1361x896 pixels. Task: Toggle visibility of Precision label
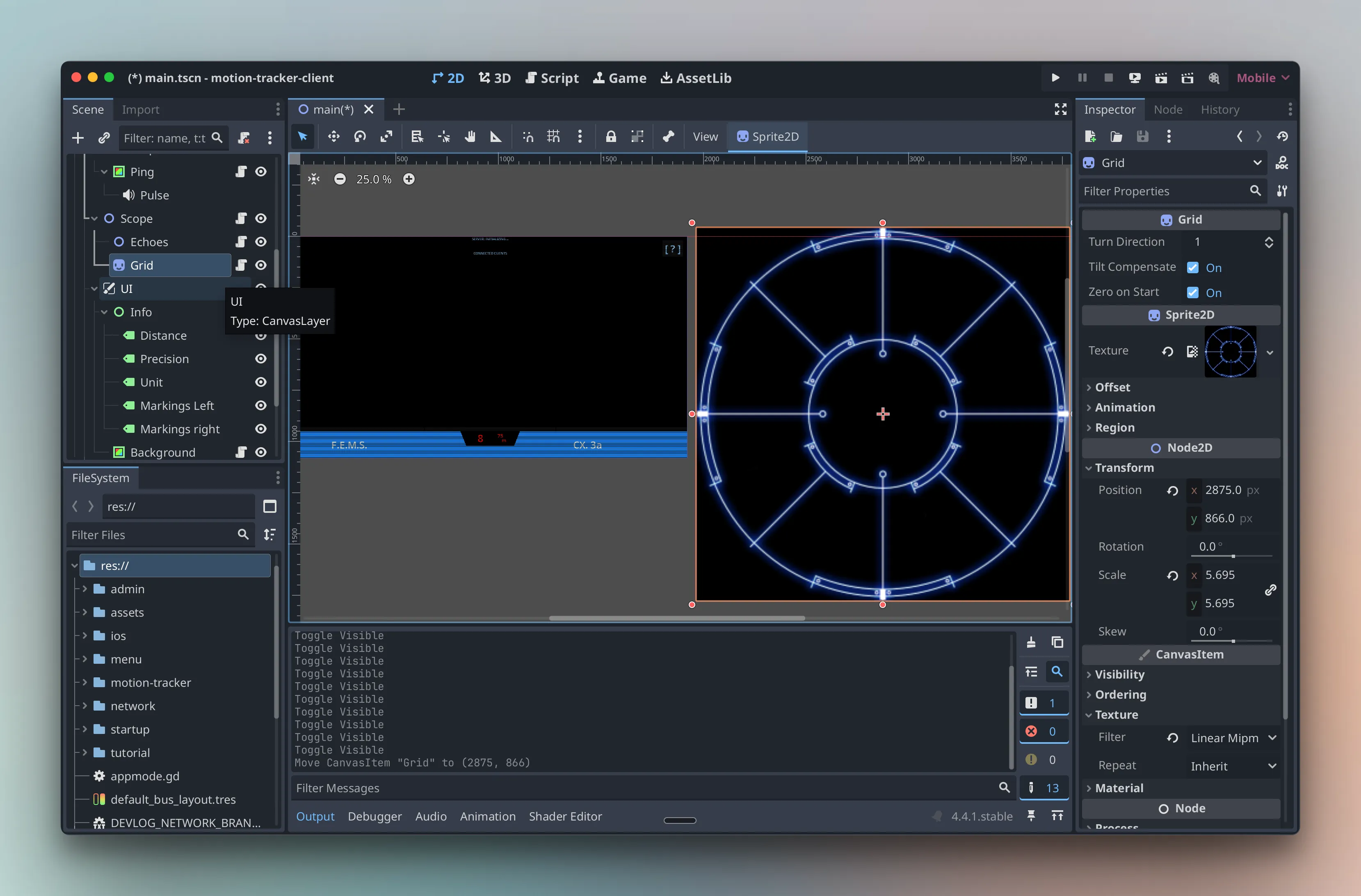tap(261, 359)
